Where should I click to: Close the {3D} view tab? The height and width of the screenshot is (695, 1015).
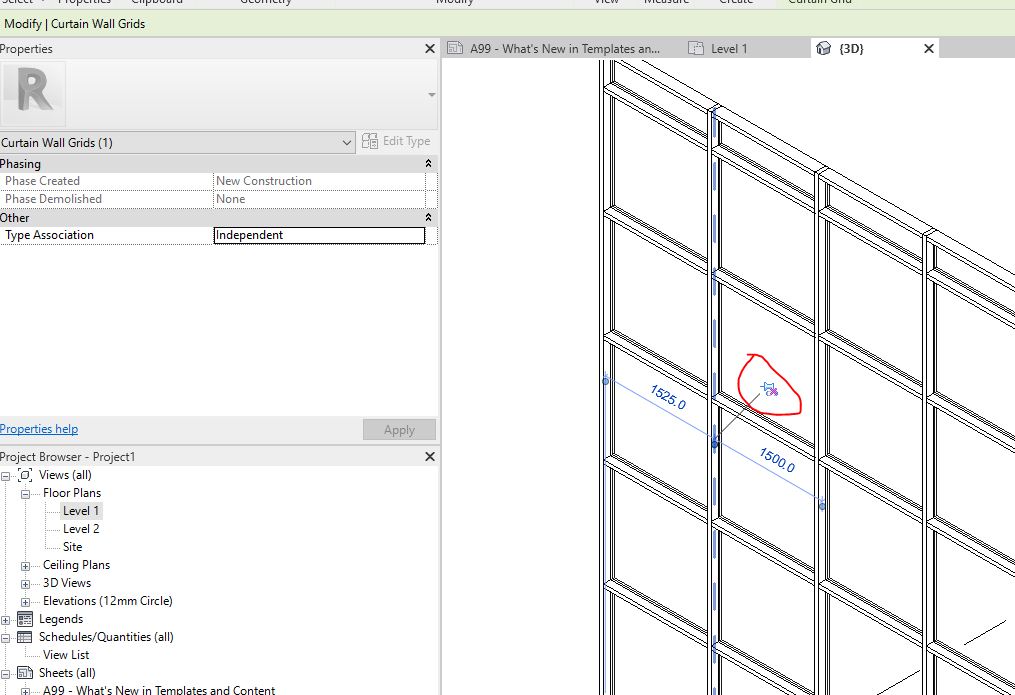(x=928, y=49)
